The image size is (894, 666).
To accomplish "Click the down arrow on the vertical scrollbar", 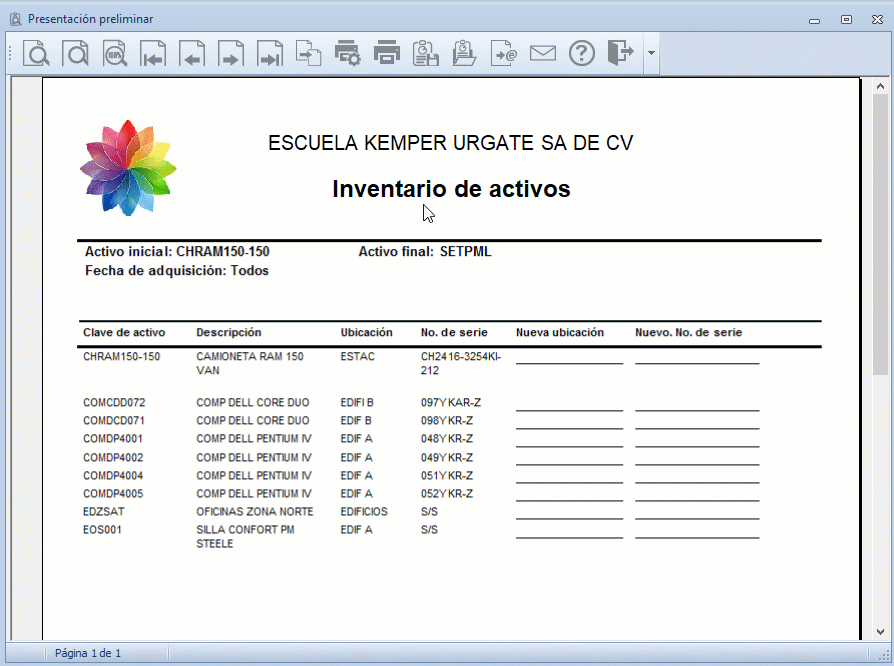I will pos(879,633).
